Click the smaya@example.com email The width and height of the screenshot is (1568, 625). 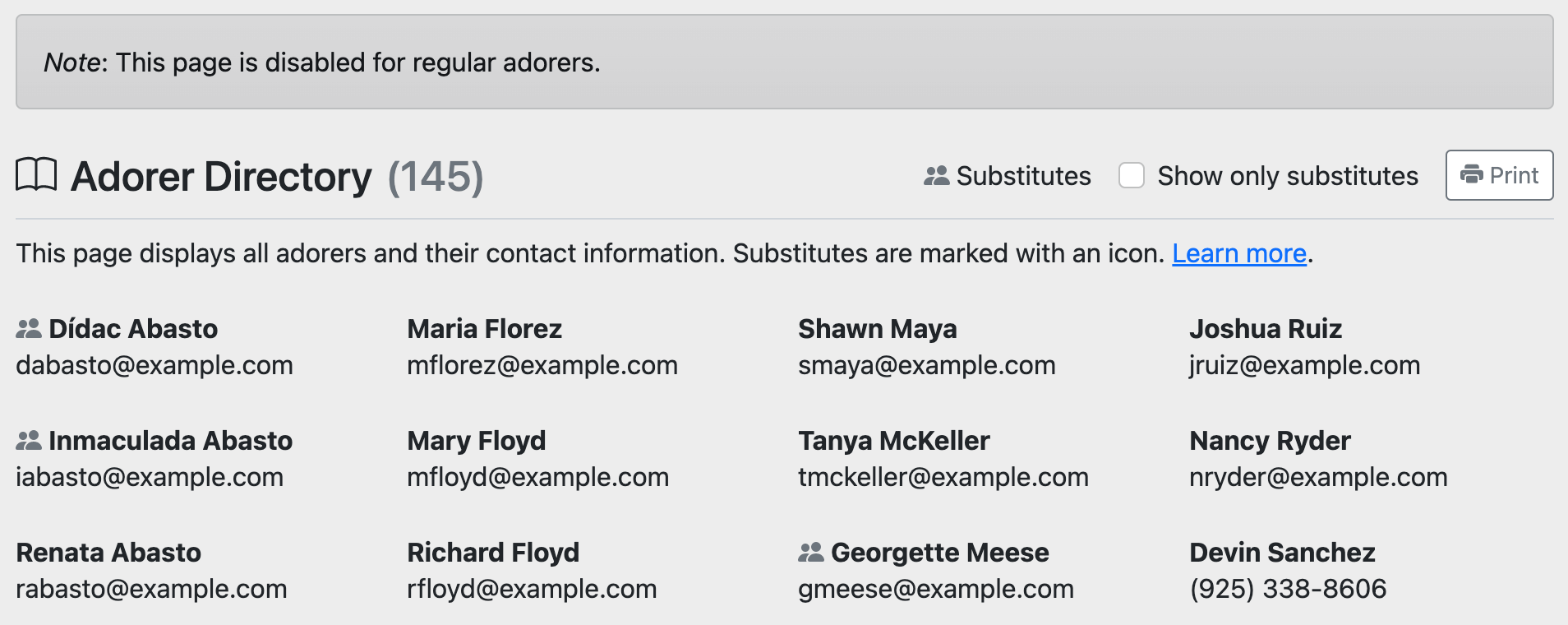pos(926,365)
